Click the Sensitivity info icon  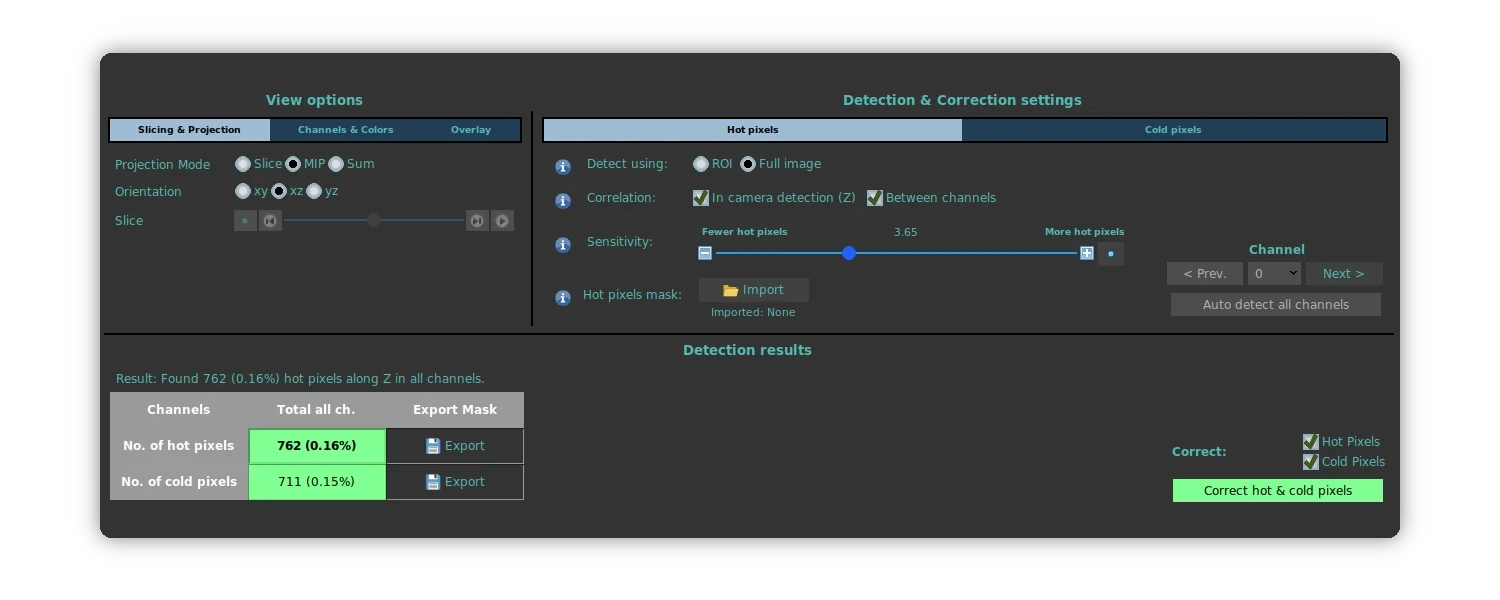click(563, 245)
